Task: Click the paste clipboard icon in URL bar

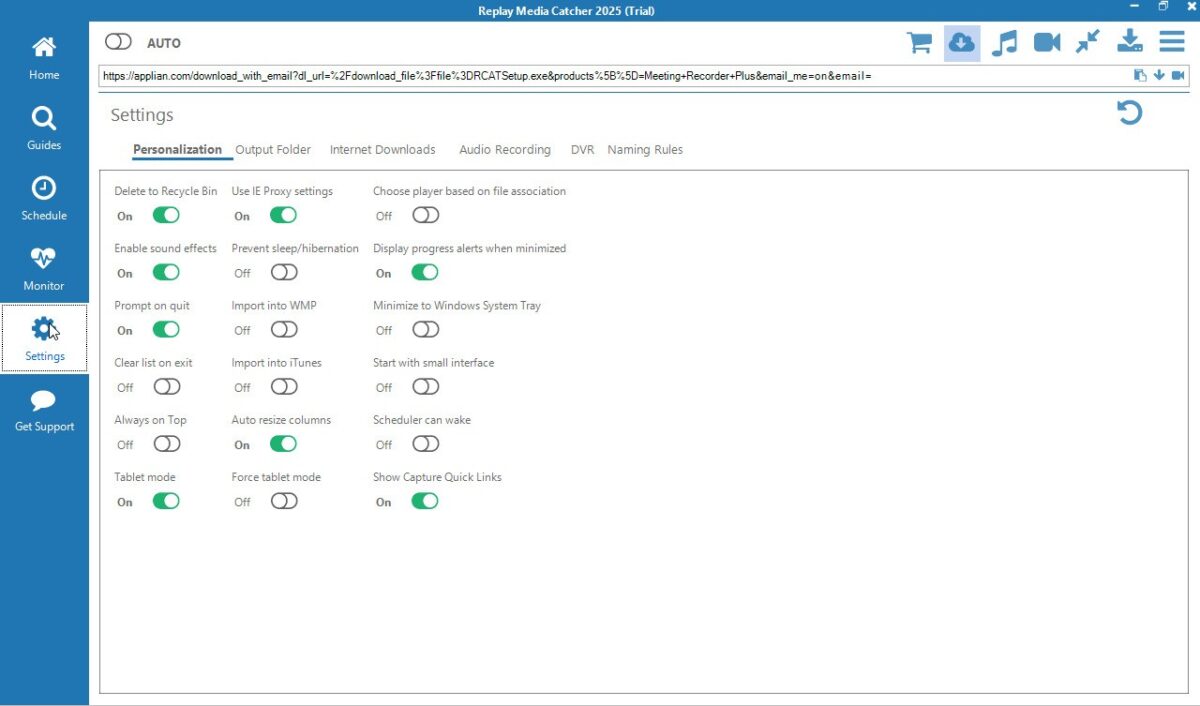Action: point(1140,75)
